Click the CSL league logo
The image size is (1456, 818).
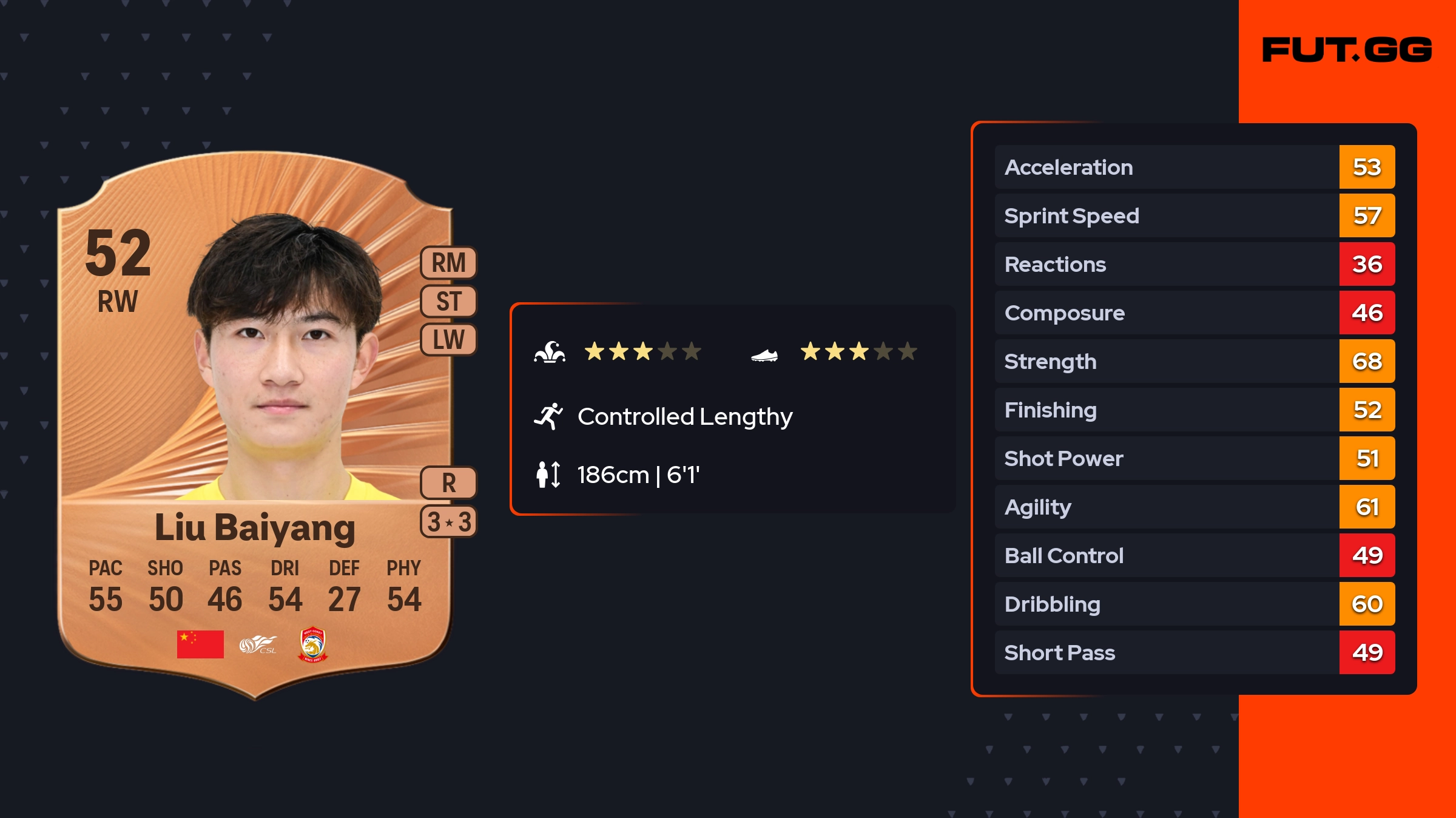pos(258,644)
